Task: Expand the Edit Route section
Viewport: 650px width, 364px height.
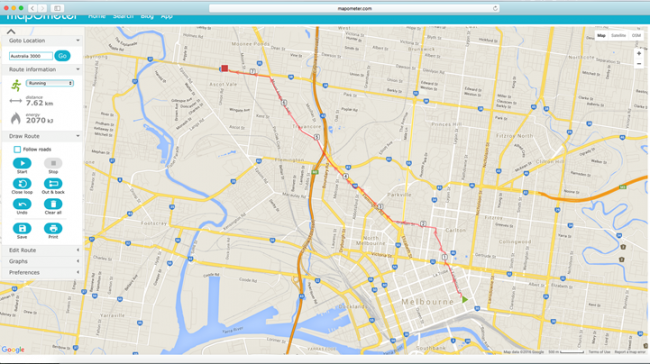Action: [42, 250]
